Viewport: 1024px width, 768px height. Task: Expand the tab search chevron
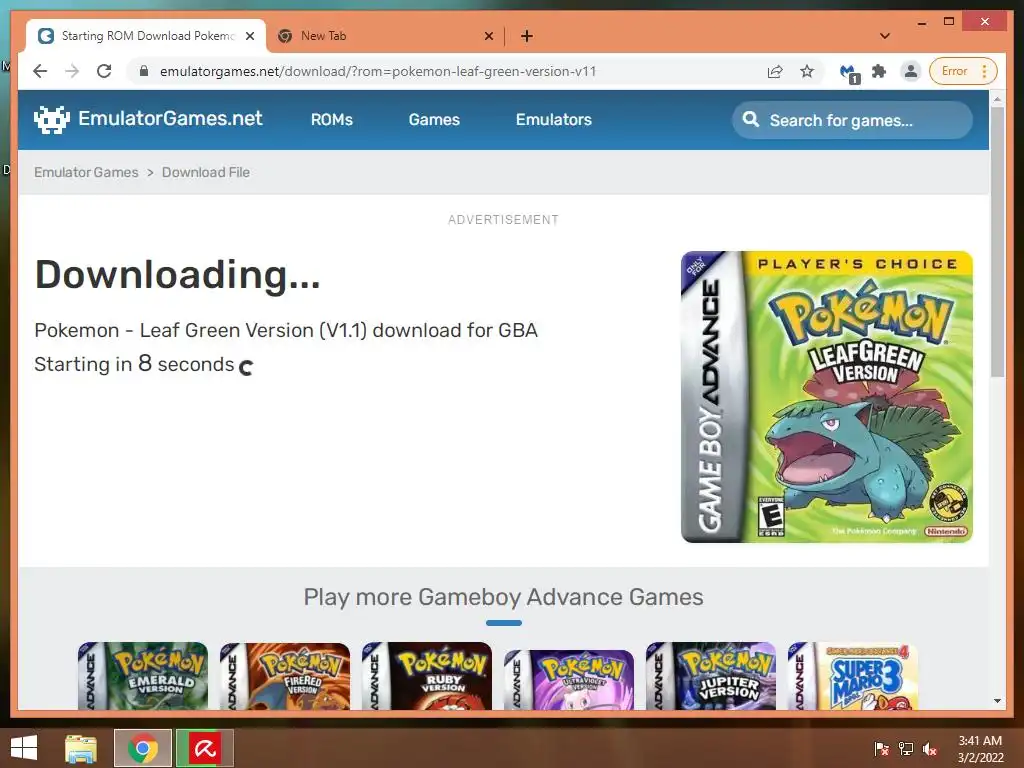pos(885,36)
